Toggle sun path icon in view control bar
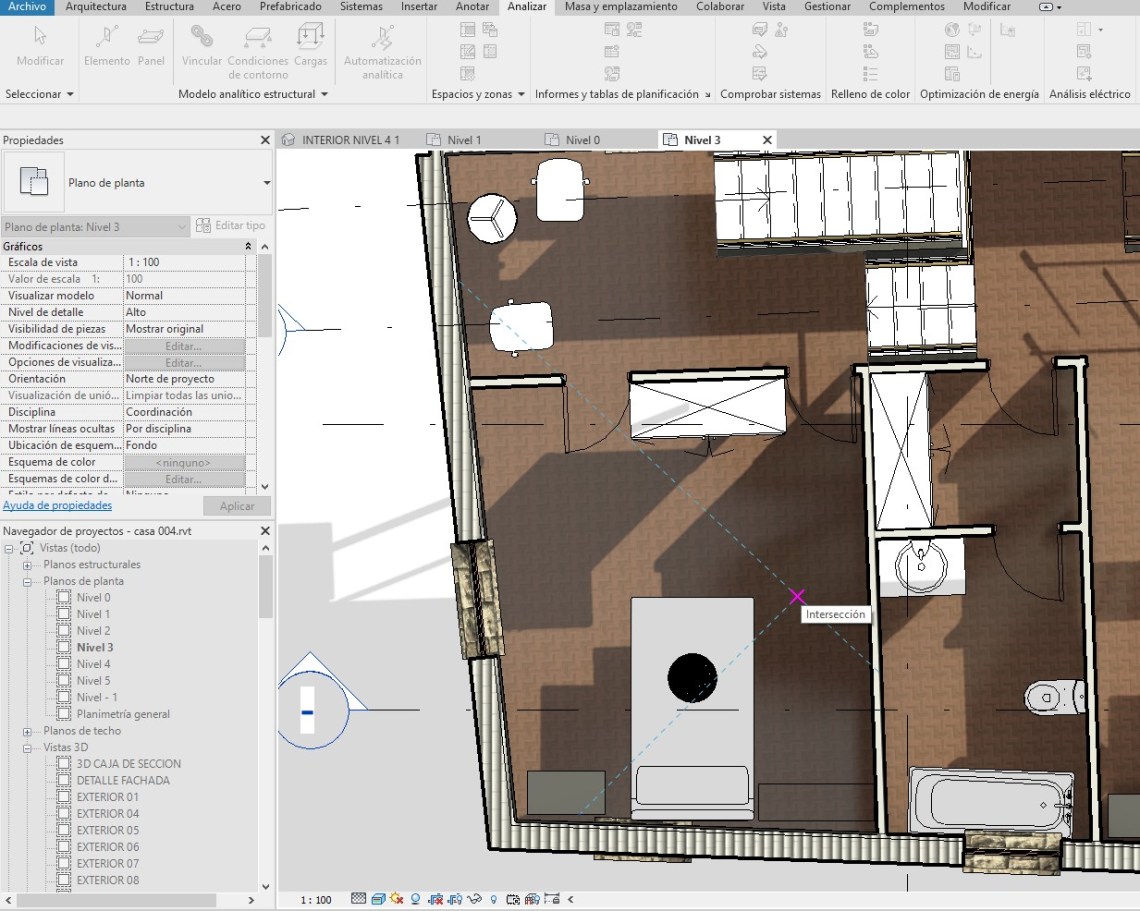This screenshot has height=911, width=1140. point(396,899)
